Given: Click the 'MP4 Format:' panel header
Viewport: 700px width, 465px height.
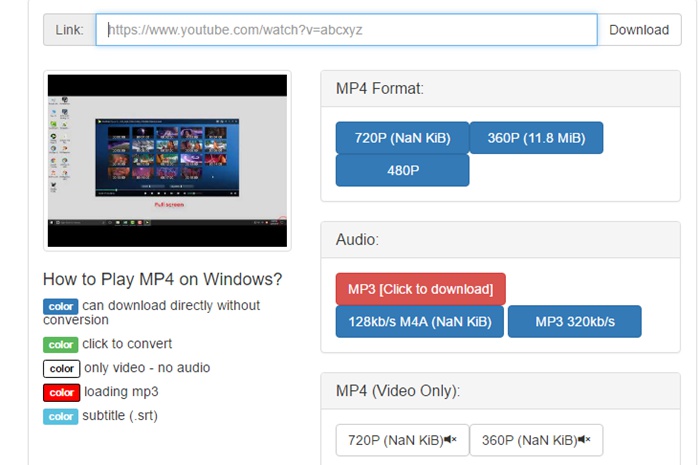Looking at the screenshot, I should point(500,88).
